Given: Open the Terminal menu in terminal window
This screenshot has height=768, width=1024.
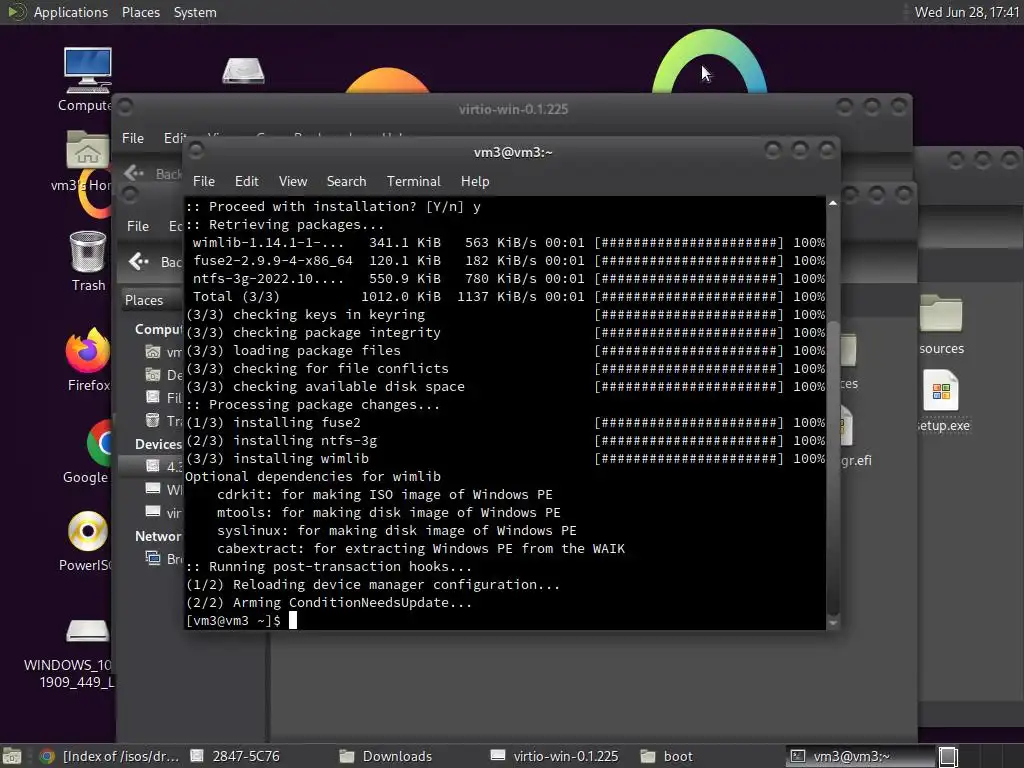Looking at the screenshot, I should click(413, 181).
